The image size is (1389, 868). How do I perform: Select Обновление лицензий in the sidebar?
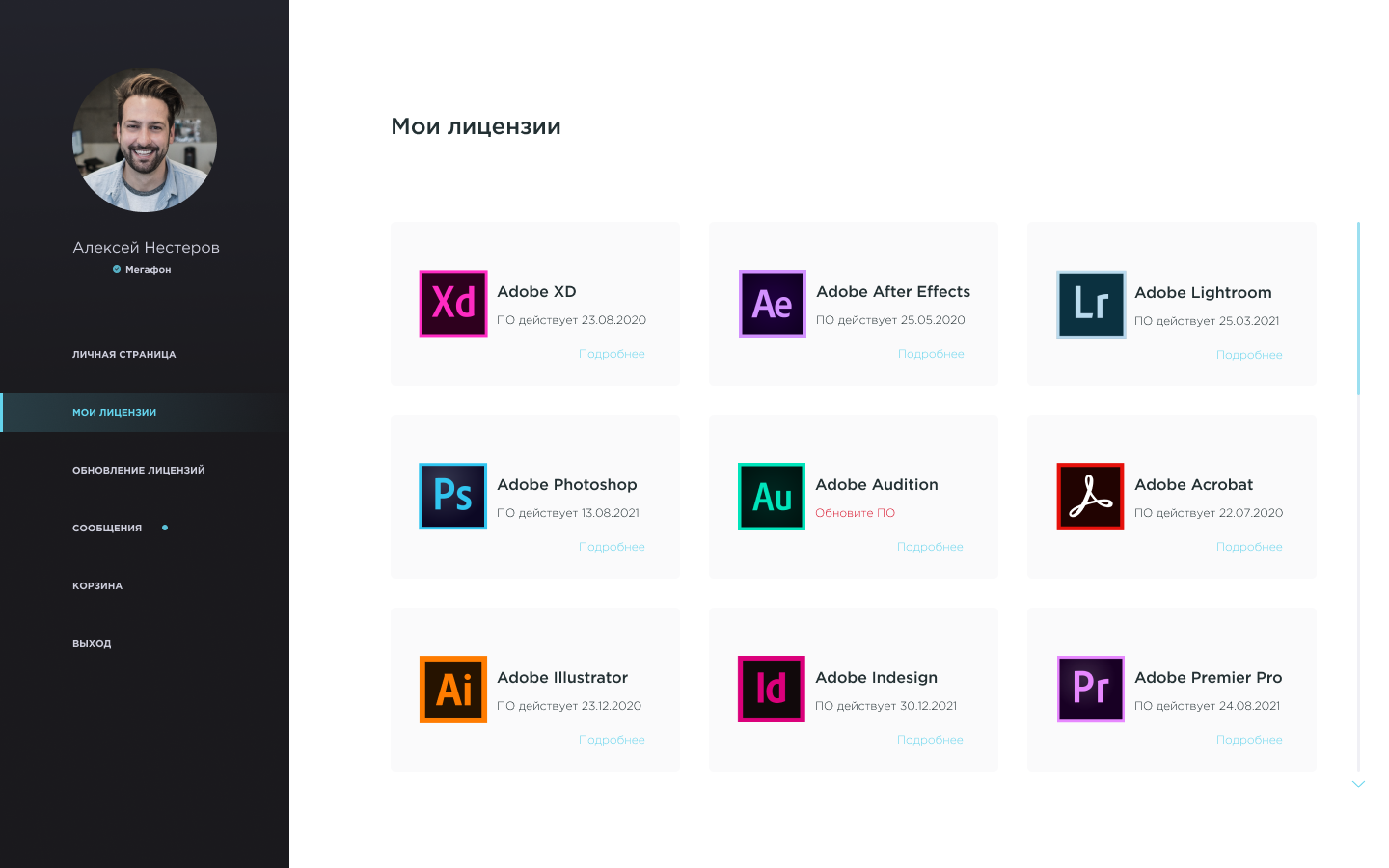pyautogui.click(x=138, y=471)
